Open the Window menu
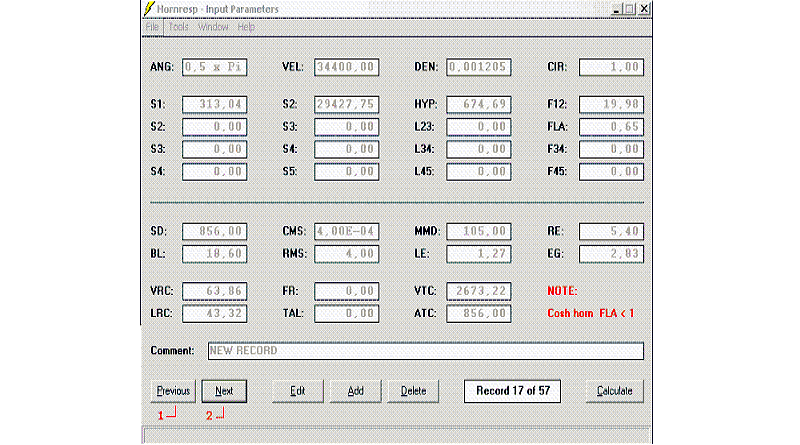This screenshot has height=445, width=800. coord(213,27)
